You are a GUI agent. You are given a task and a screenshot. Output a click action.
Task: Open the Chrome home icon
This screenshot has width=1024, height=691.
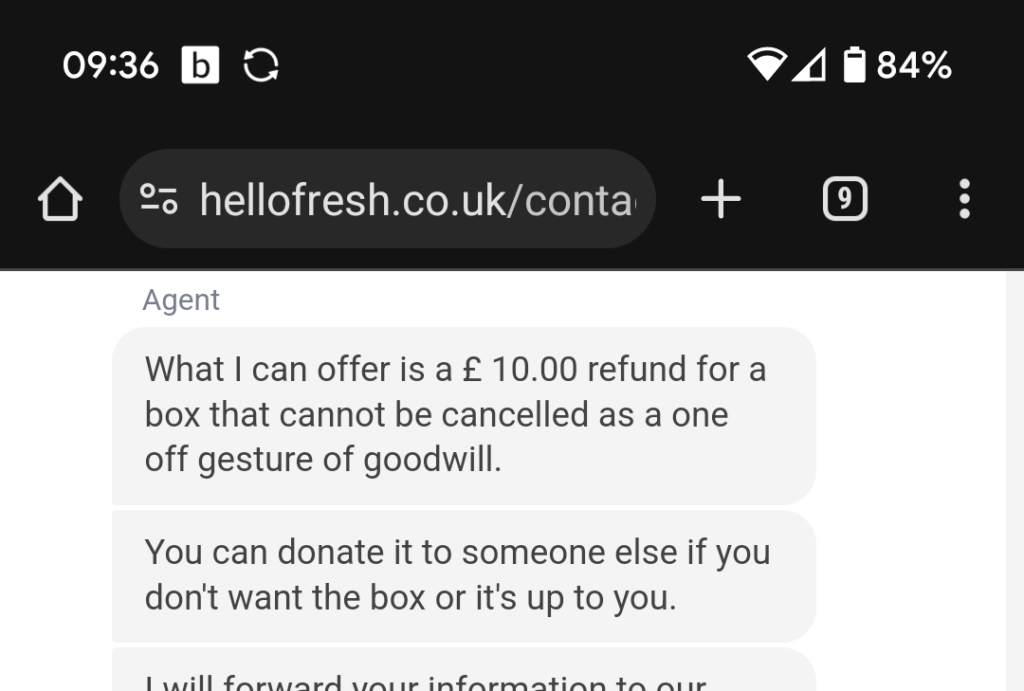[61, 199]
